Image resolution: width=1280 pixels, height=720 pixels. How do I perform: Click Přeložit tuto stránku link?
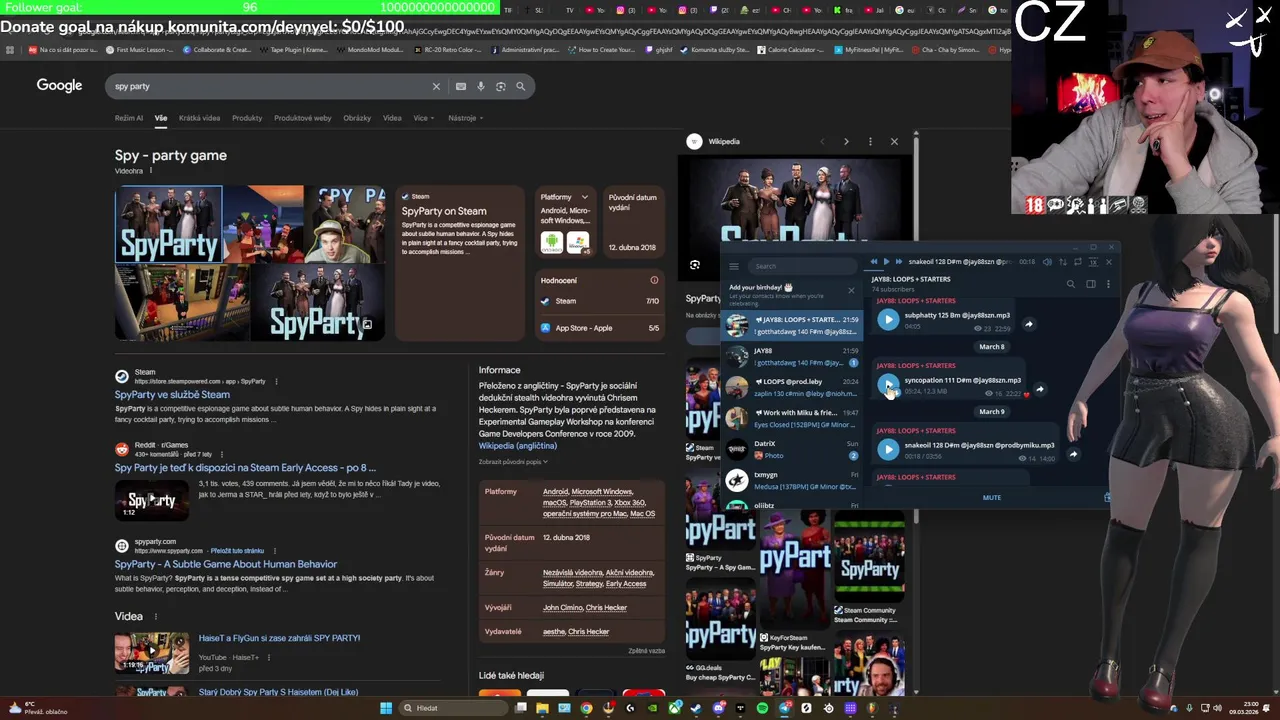[237, 551]
